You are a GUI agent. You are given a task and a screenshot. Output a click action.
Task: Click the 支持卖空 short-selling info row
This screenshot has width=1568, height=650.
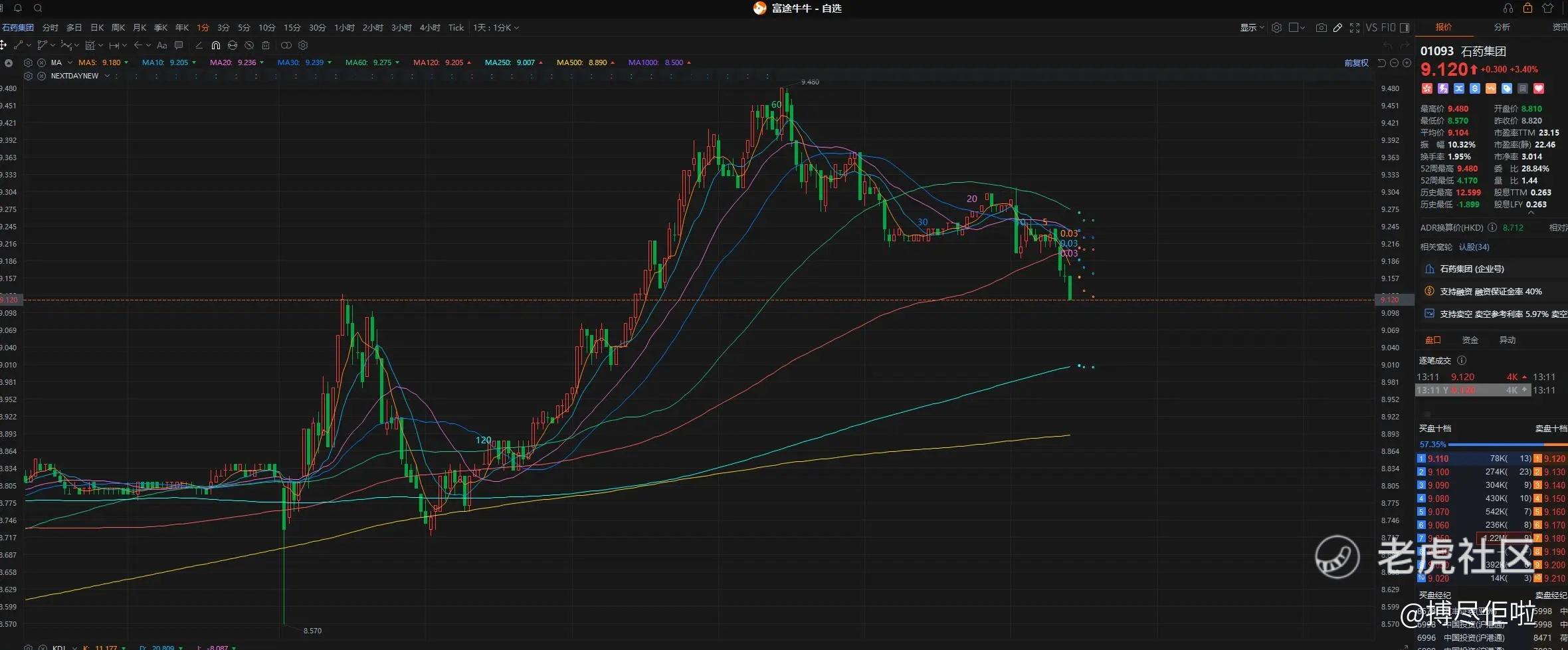pos(1495,314)
